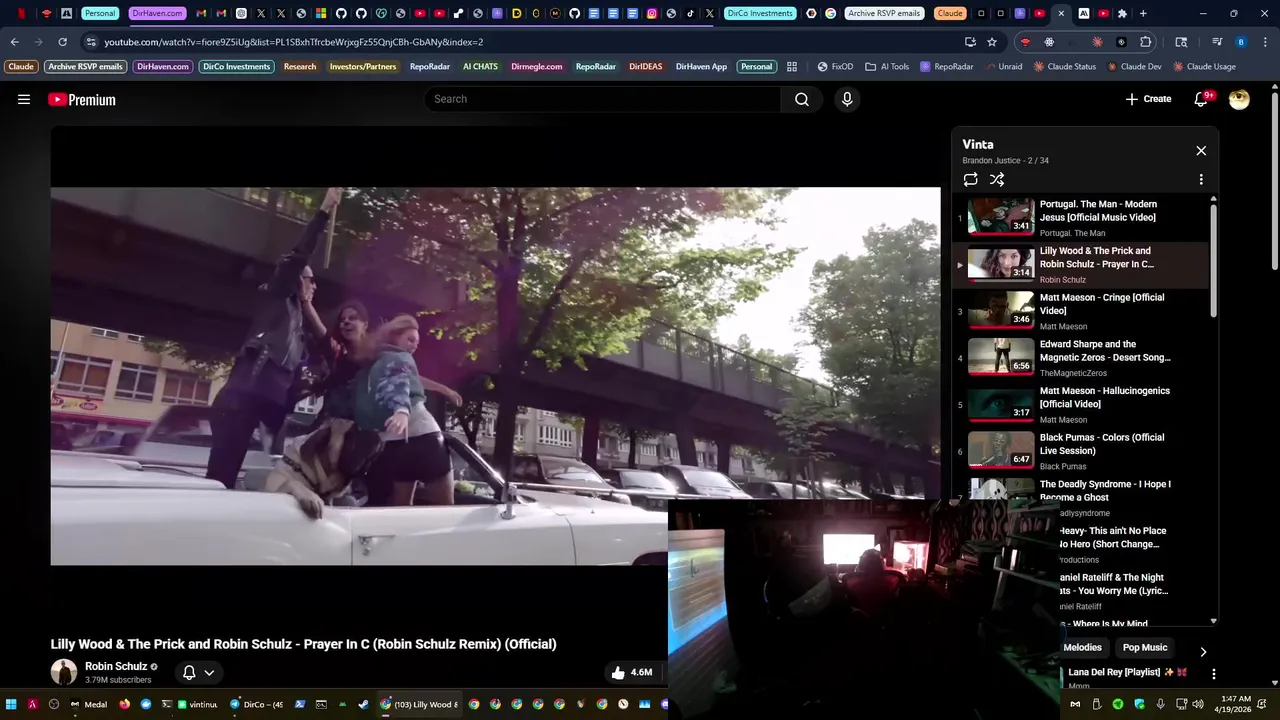1280x720 pixels.
Task: Open Claude Status bookmark
Action: (x=1065, y=67)
